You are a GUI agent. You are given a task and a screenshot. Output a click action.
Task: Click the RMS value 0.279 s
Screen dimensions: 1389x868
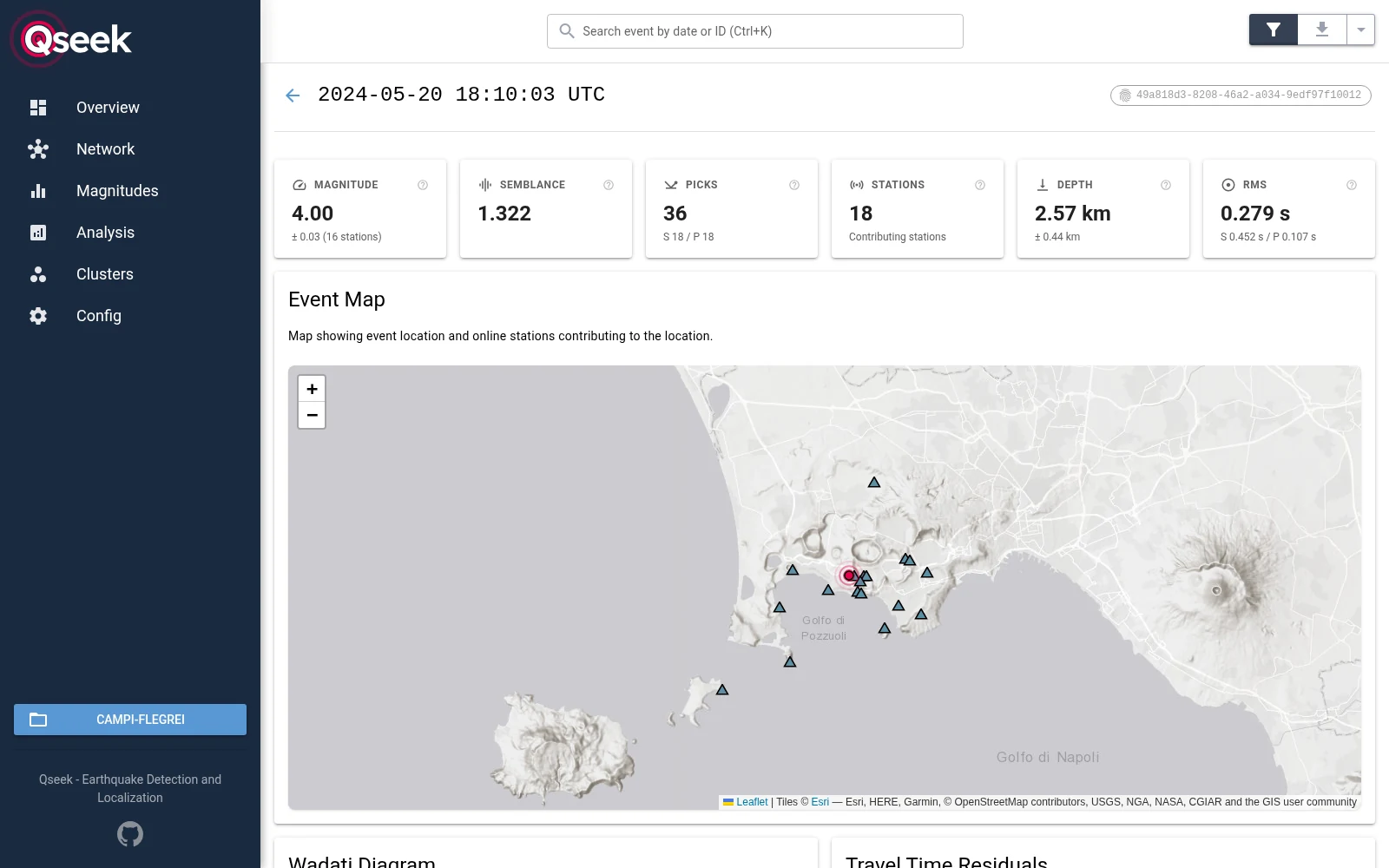pos(1255,214)
